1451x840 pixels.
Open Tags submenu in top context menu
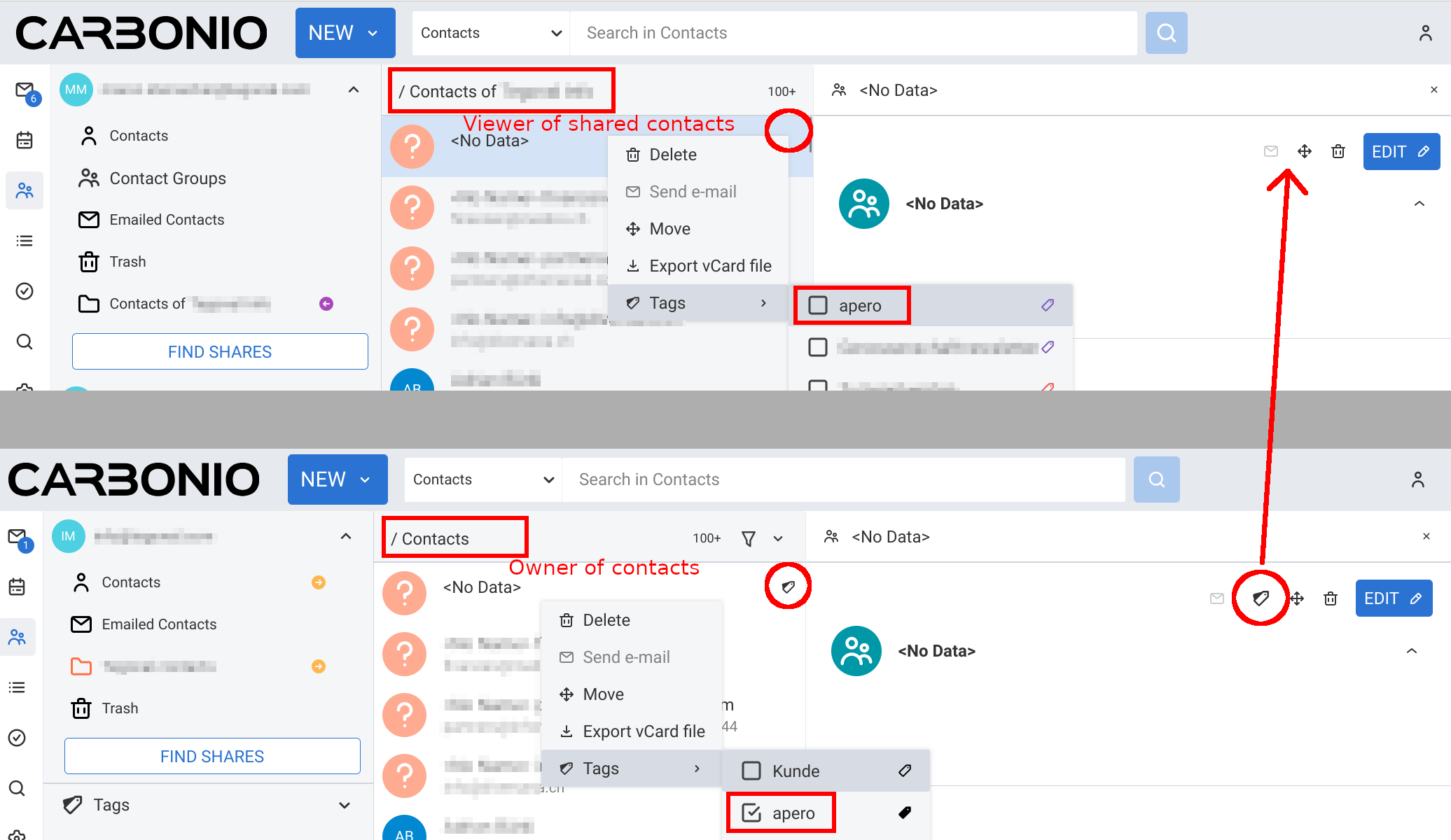coord(698,303)
